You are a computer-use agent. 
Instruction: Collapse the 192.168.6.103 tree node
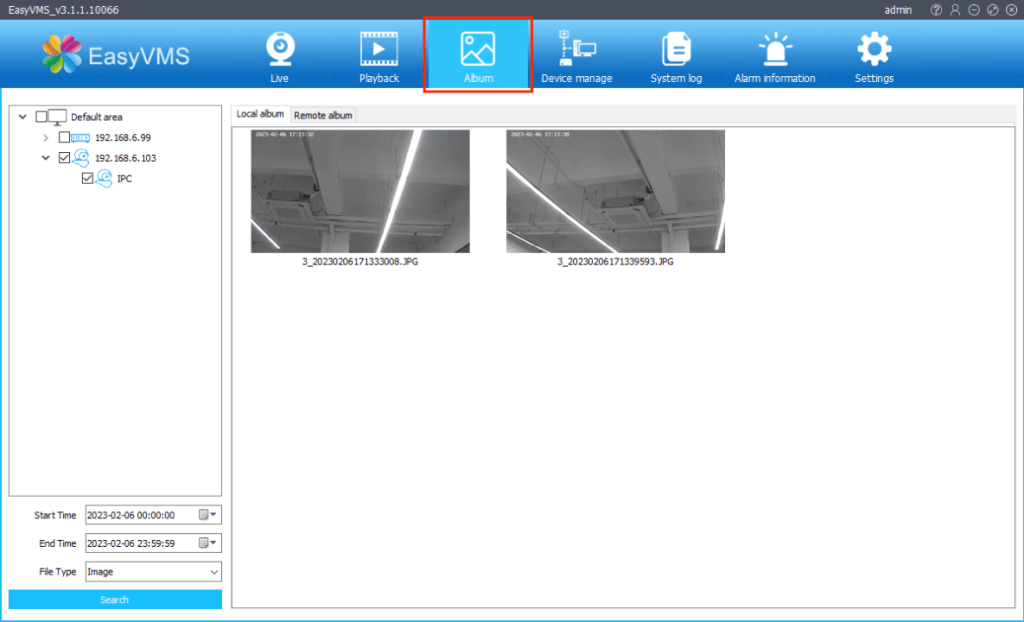click(x=46, y=158)
